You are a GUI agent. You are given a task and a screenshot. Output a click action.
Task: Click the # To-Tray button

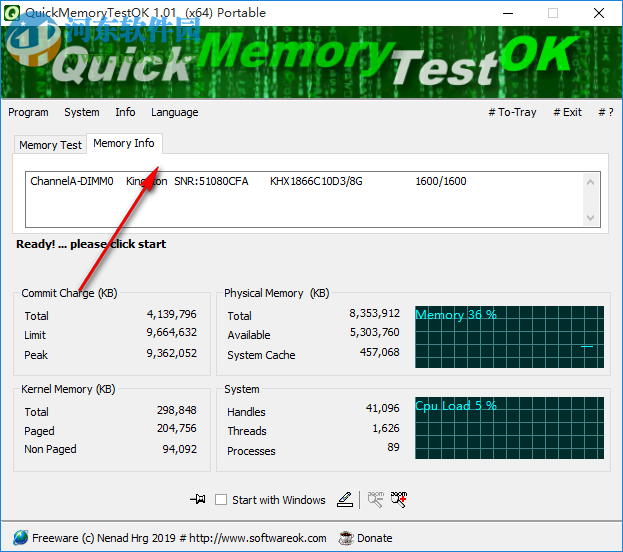[512, 112]
